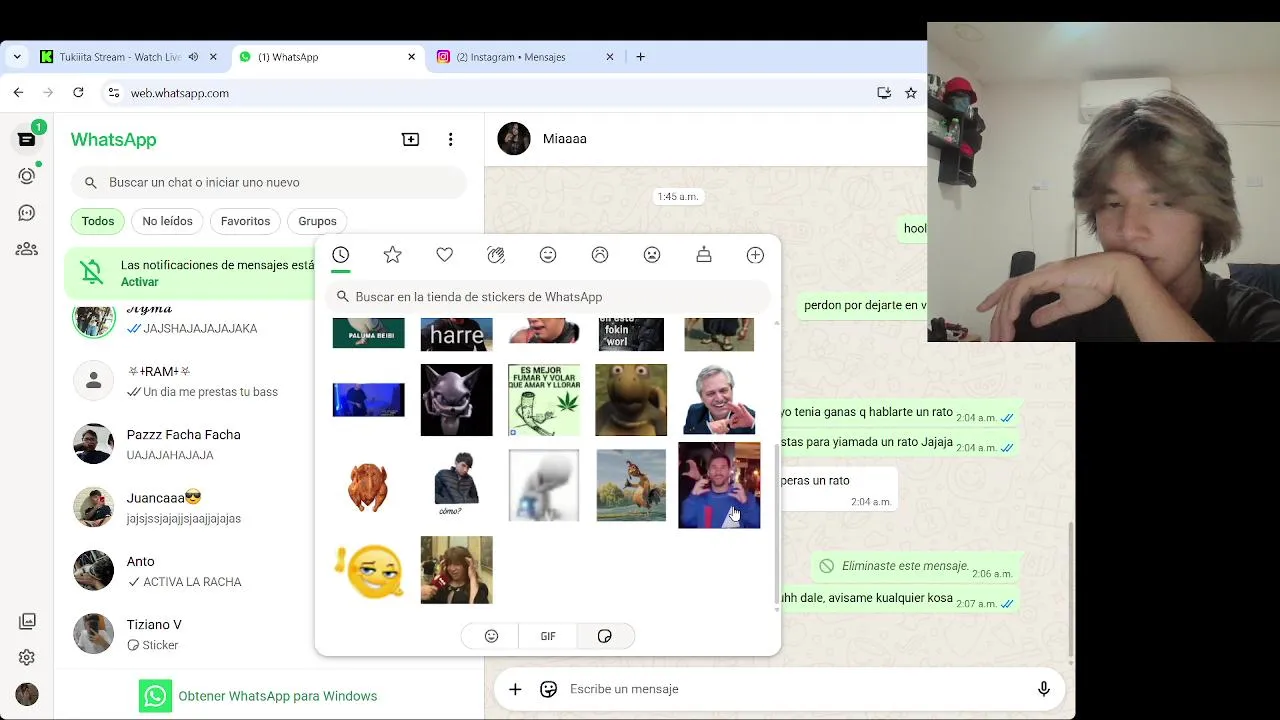
Task: Open the Status updates icon
Action: coord(27,176)
